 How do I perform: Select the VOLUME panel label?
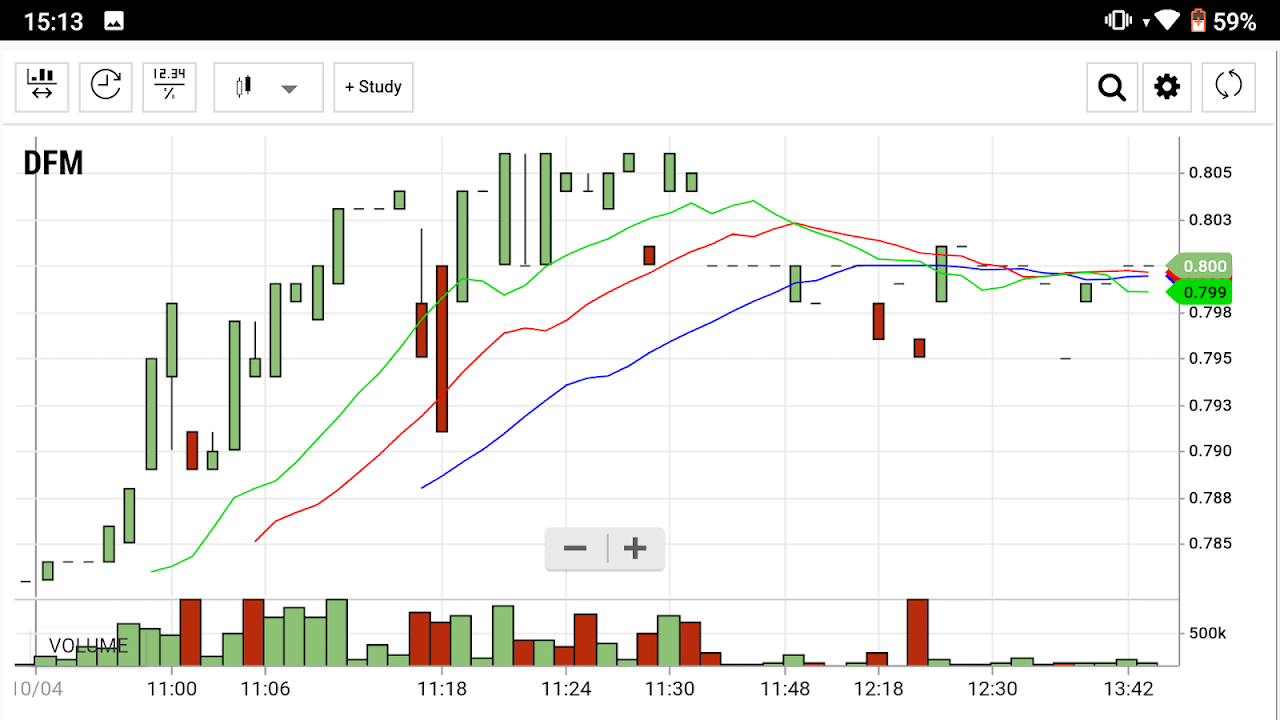(x=88, y=646)
